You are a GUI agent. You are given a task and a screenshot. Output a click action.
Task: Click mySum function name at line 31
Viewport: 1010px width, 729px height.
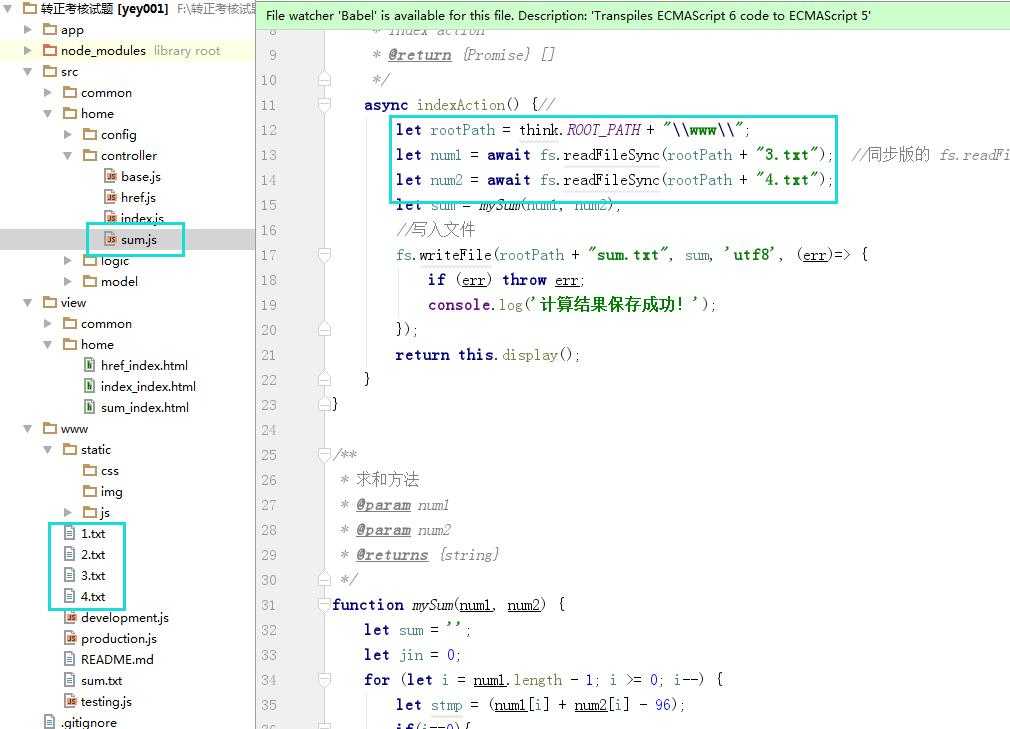click(432, 605)
